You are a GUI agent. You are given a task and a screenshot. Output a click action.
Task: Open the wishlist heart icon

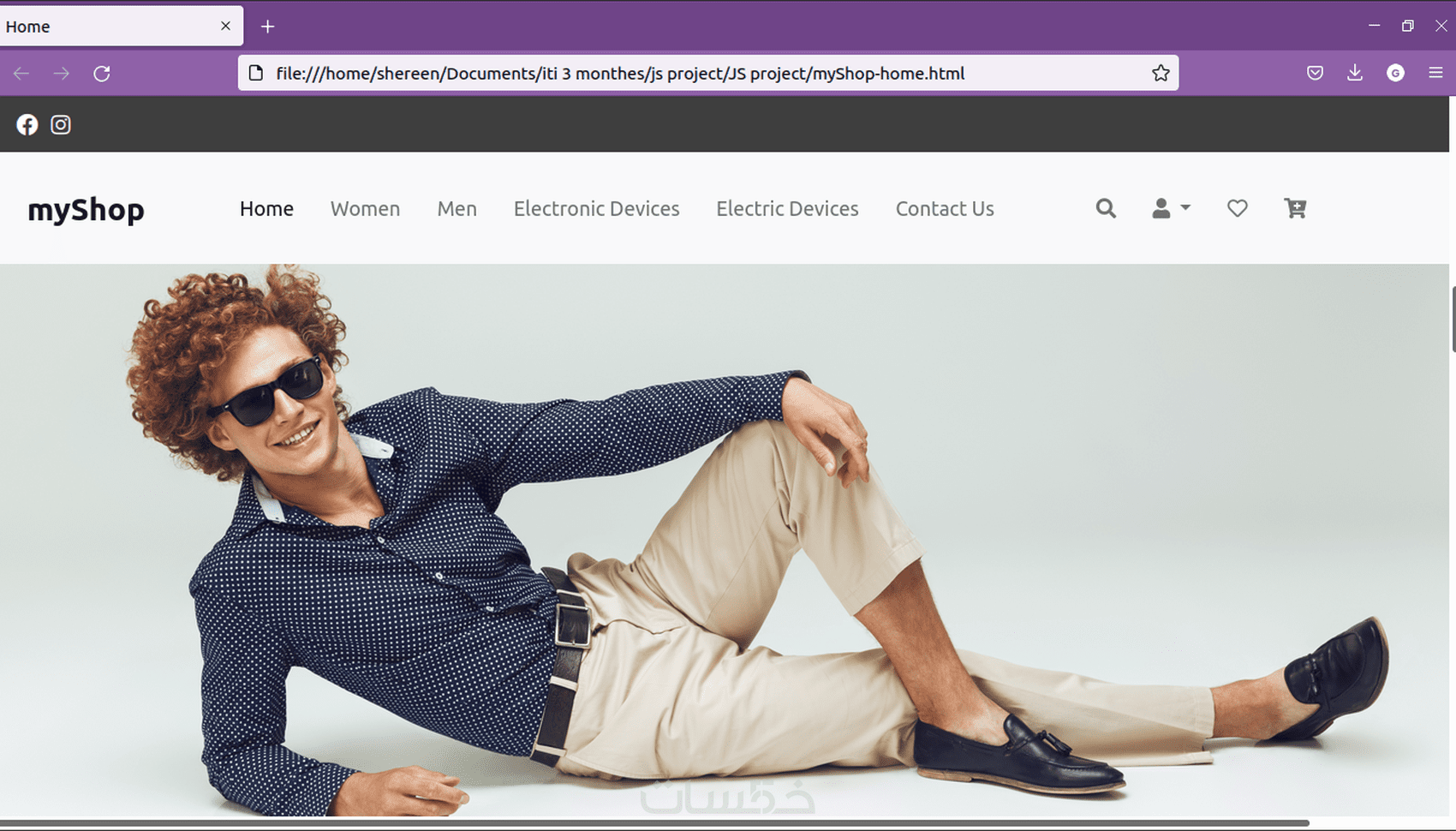(x=1236, y=208)
